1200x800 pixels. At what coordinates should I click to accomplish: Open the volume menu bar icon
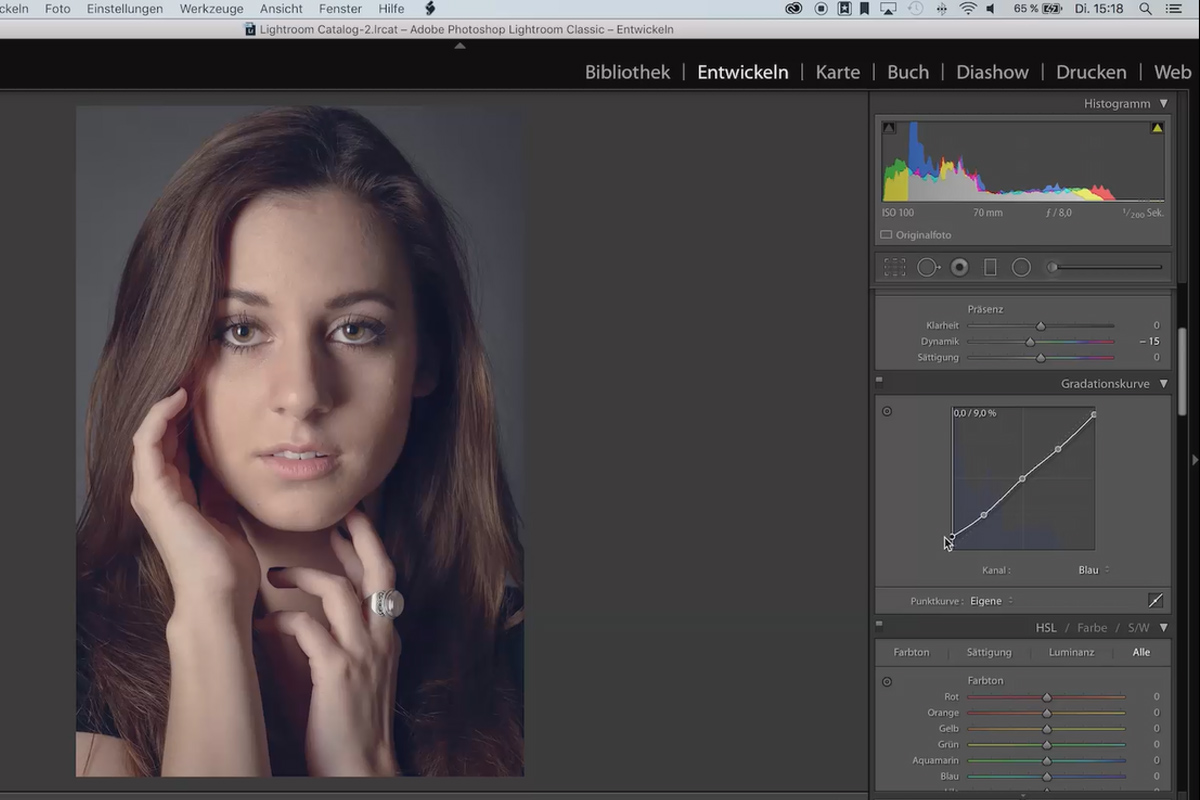click(991, 9)
